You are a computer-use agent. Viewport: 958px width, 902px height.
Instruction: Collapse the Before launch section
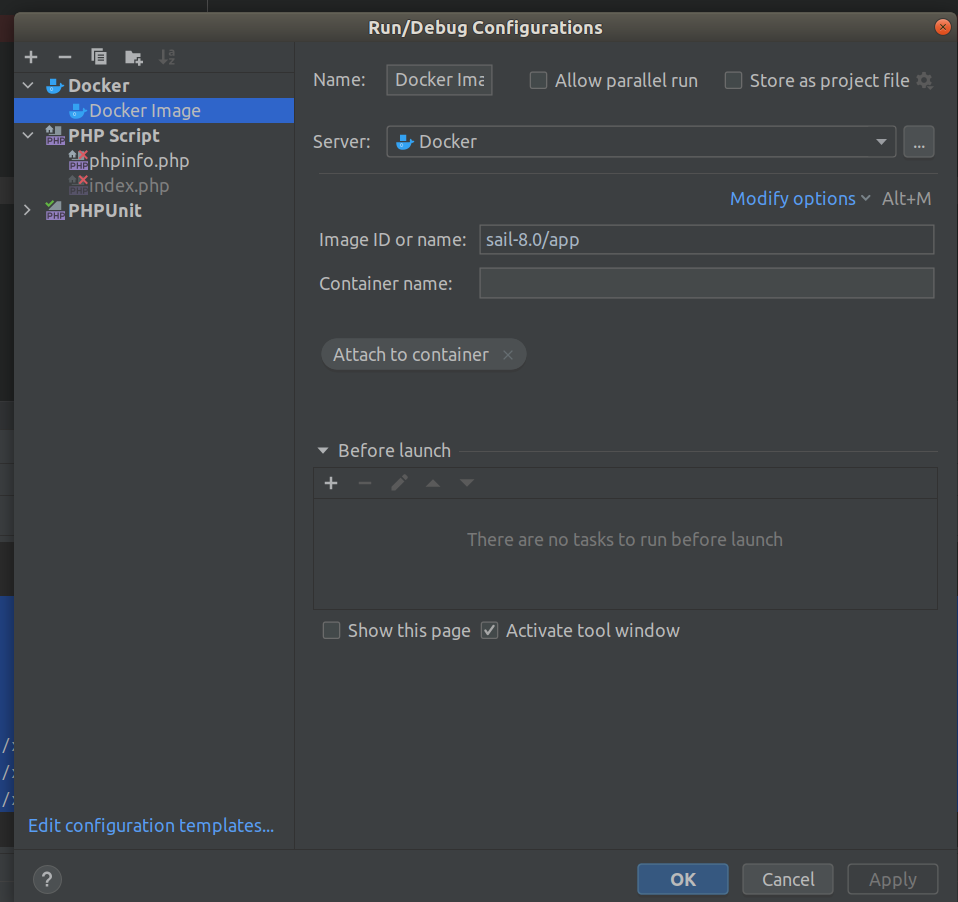pos(323,451)
